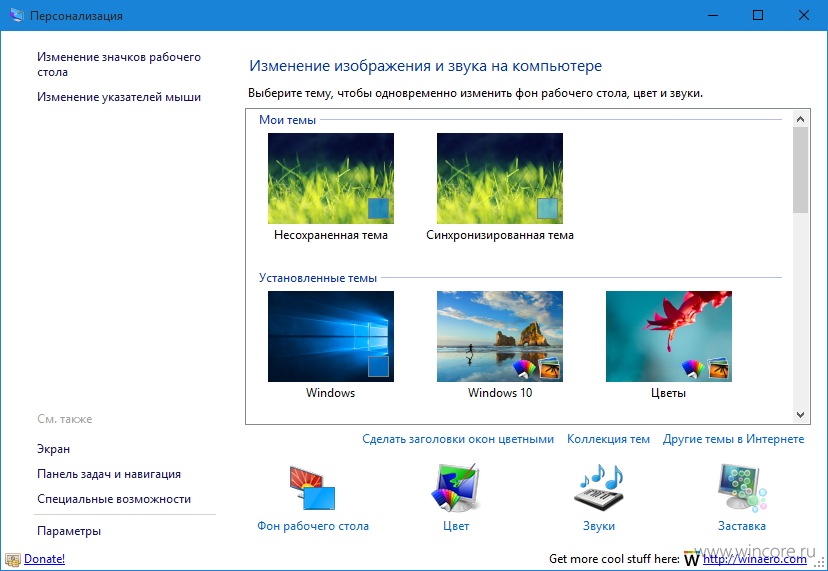Open Изменение значков рабочего стола link

[x=119, y=64]
